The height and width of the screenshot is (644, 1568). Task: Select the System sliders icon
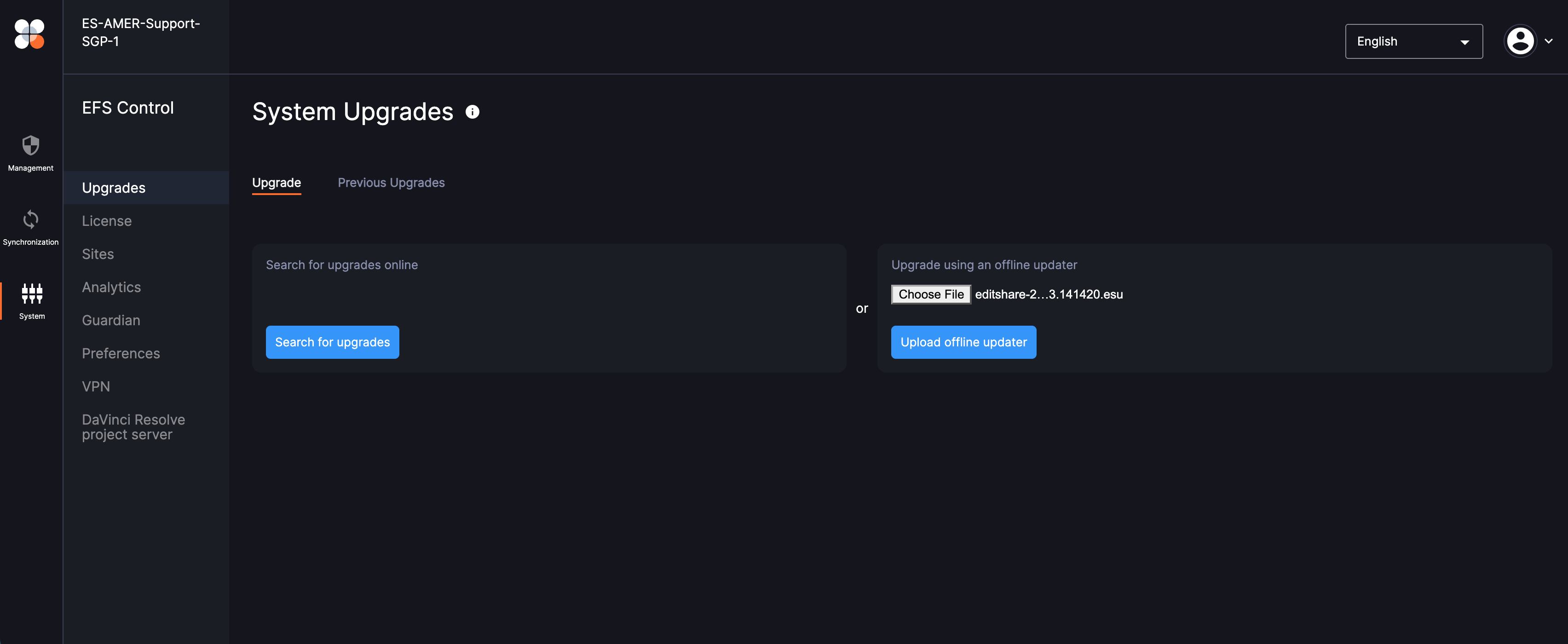[x=32, y=293]
